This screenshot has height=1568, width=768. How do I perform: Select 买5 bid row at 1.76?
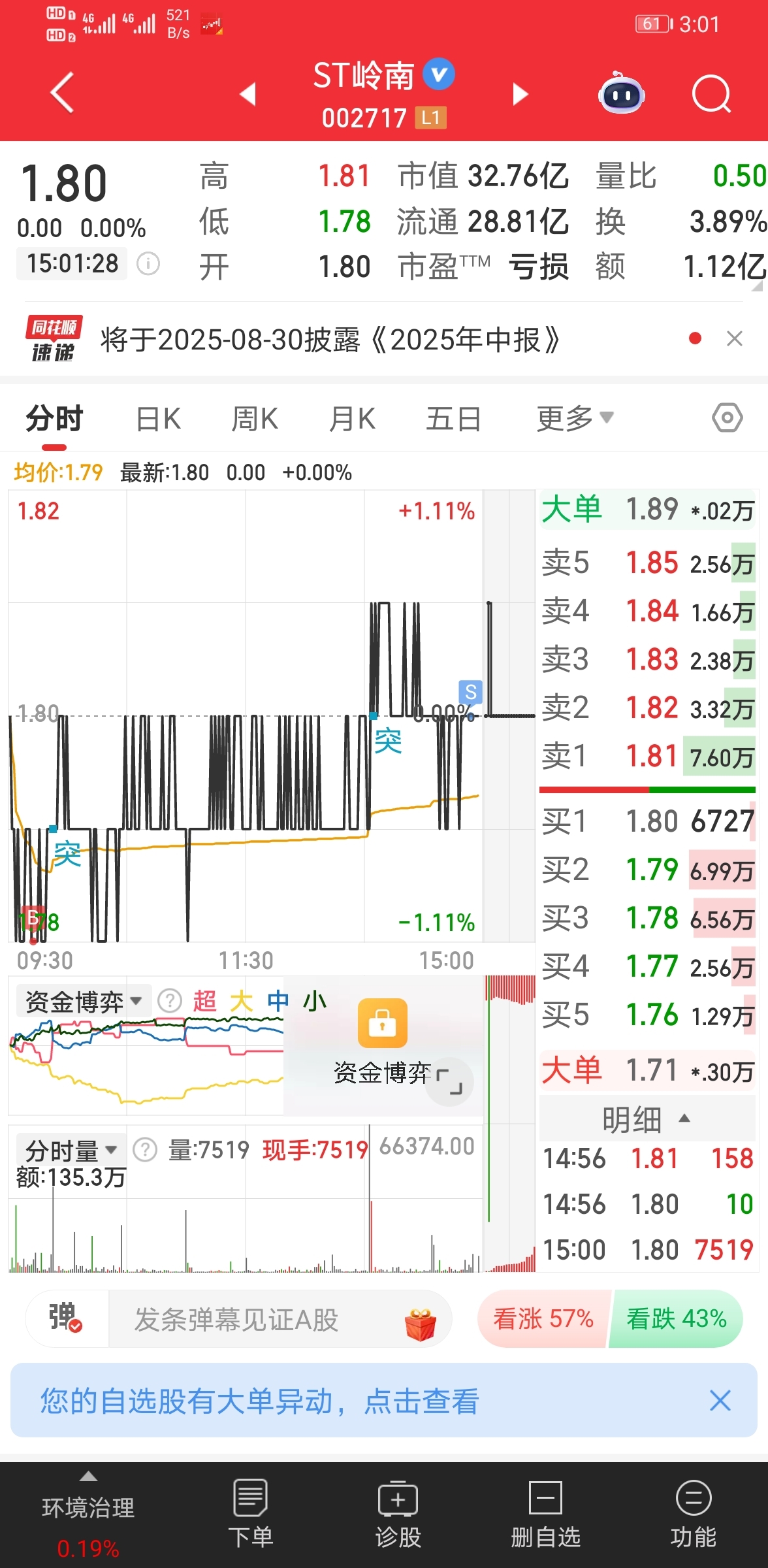[648, 1015]
